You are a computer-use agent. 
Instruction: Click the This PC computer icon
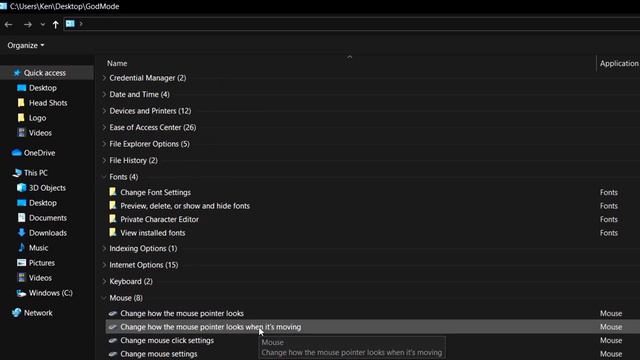pos(17,173)
